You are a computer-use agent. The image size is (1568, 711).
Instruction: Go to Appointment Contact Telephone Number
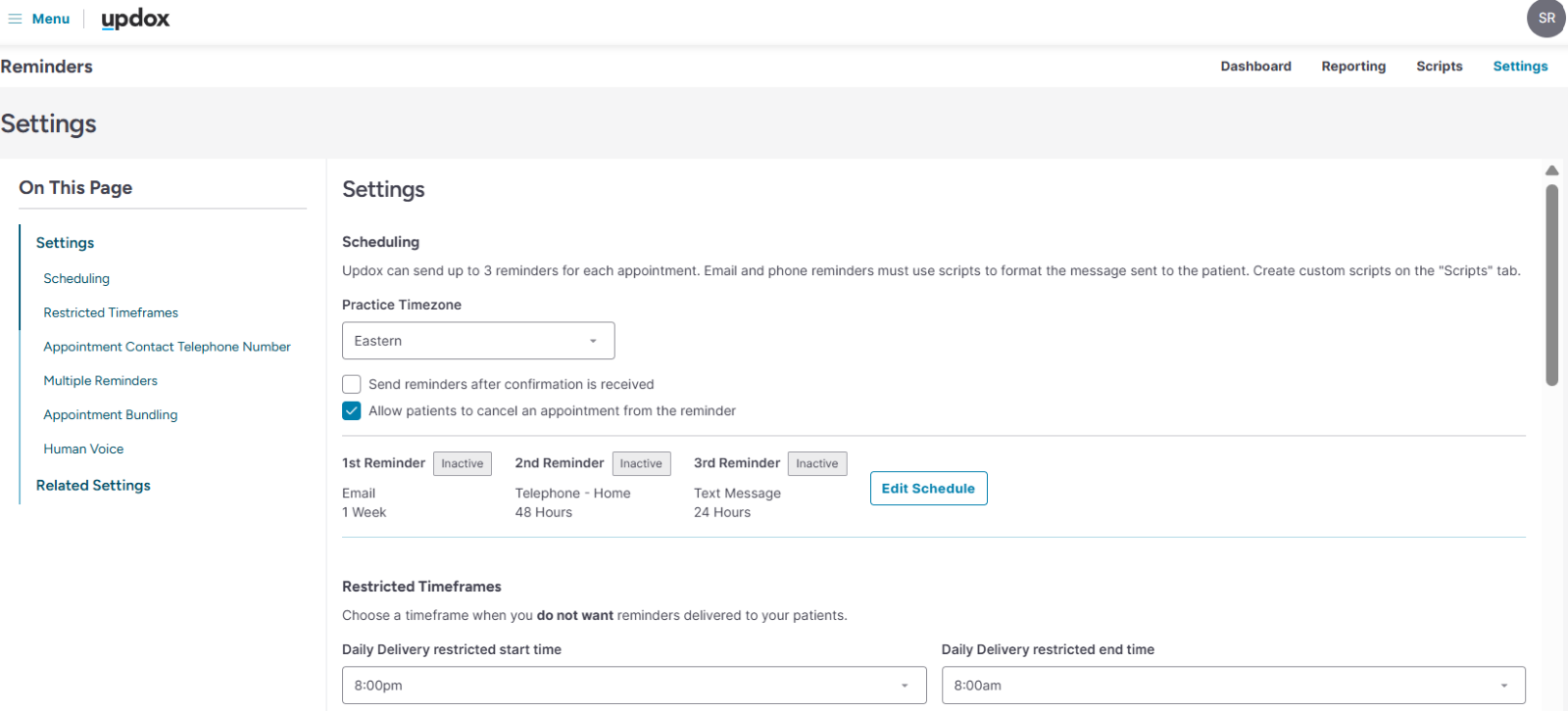coord(167,347)
